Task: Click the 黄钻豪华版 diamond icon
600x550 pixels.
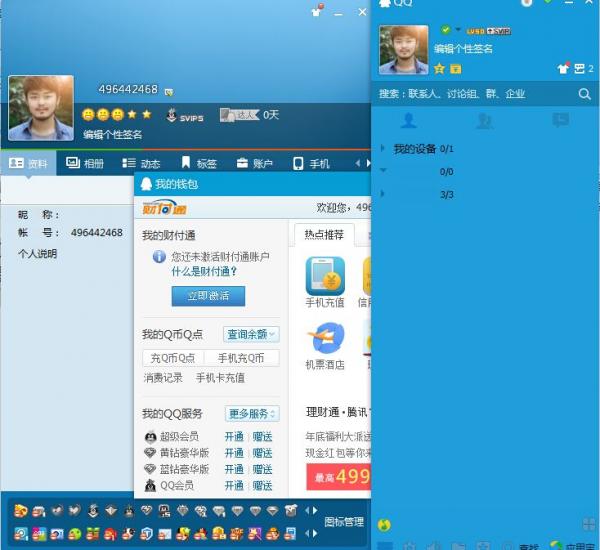Action: (150, 453)
